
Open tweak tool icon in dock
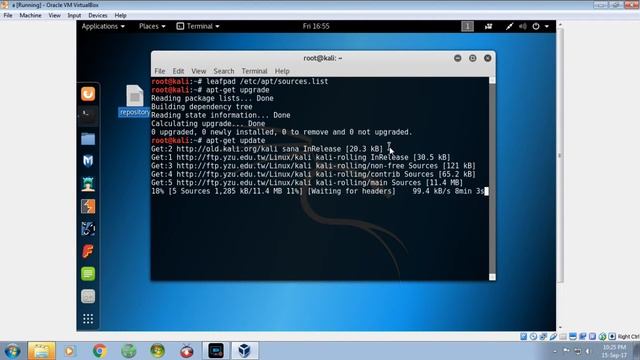[88, 296]
